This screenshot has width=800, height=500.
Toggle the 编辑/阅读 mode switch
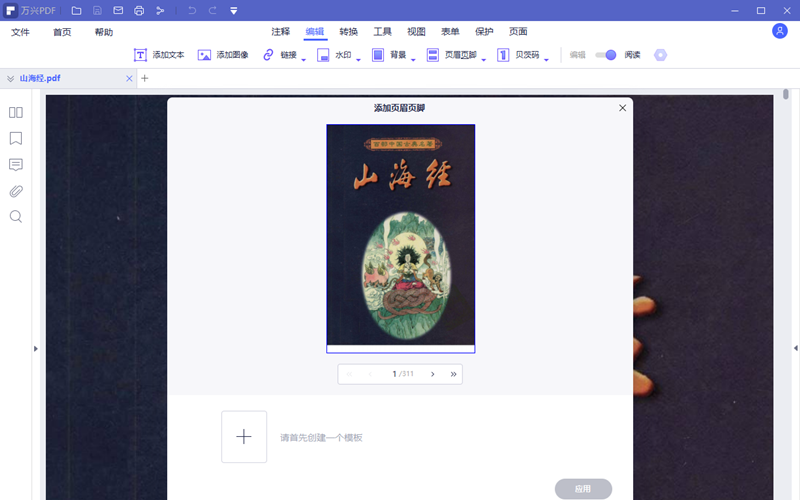point(606,55)
